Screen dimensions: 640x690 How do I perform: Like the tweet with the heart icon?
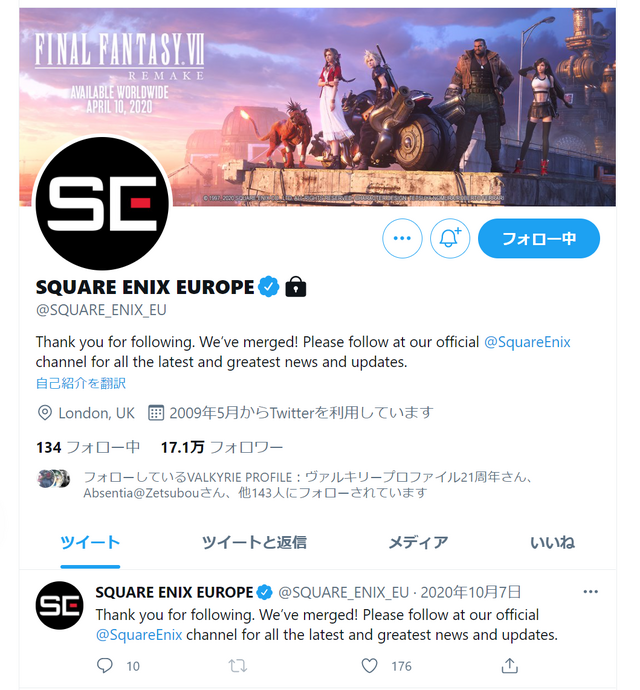369,666
